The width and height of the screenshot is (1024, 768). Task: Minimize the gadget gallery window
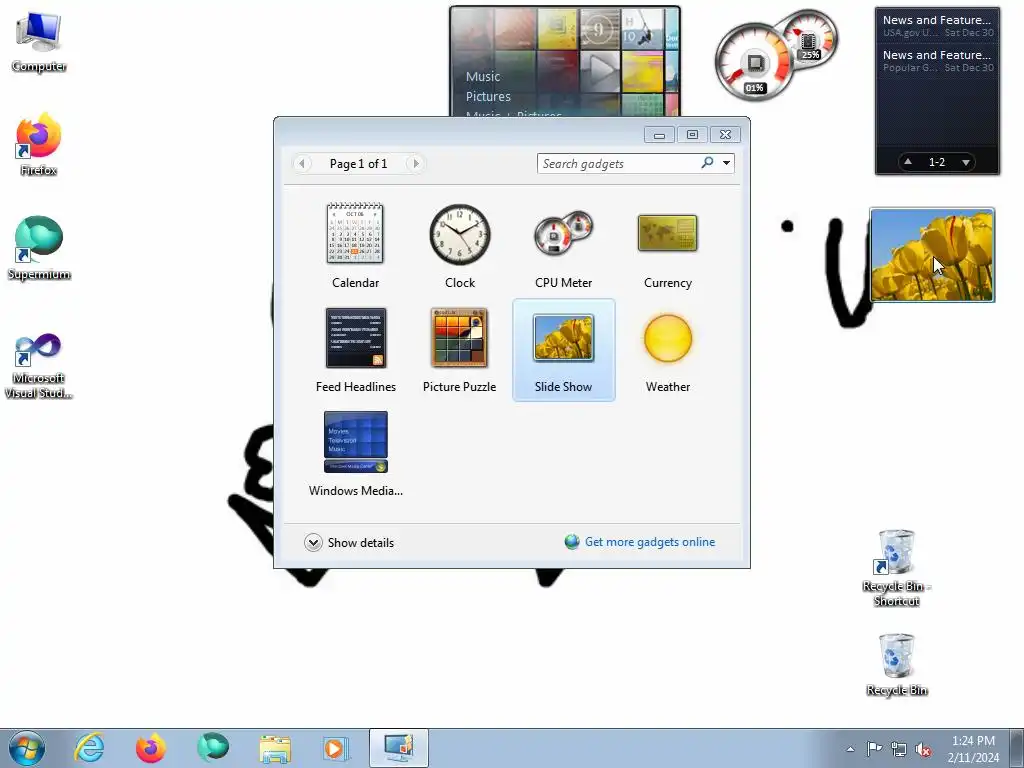pyautogui.click(x=659, y=135)
